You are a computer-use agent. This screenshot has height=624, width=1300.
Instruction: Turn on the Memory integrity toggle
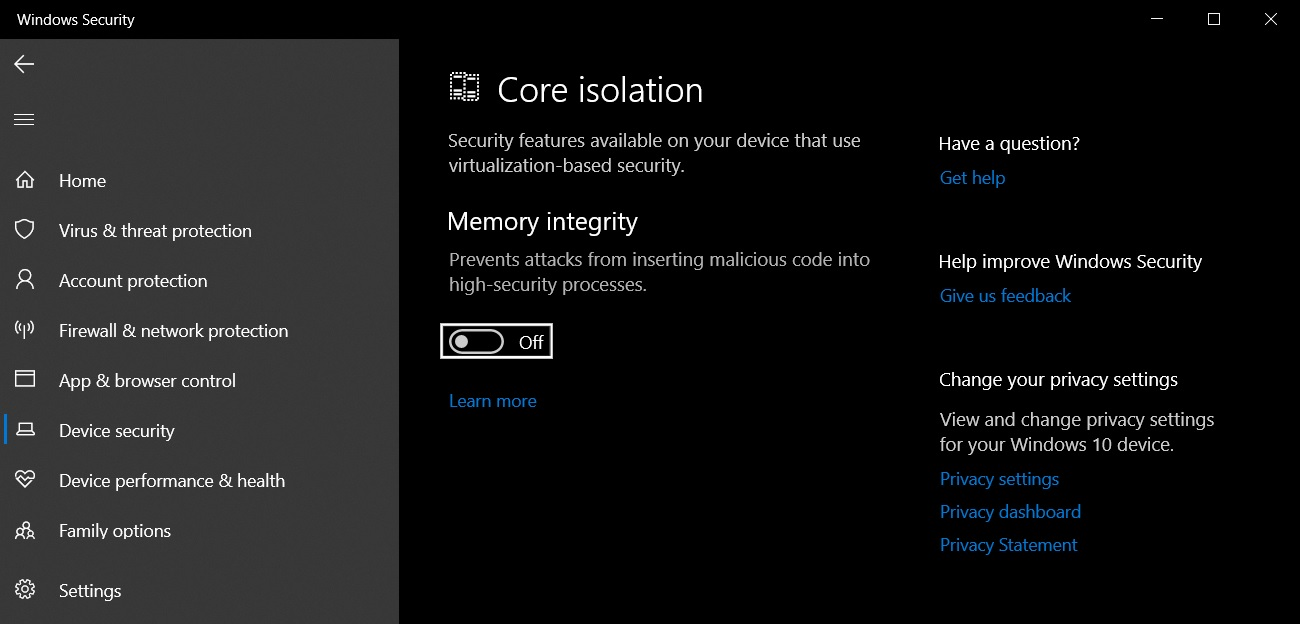477,342
